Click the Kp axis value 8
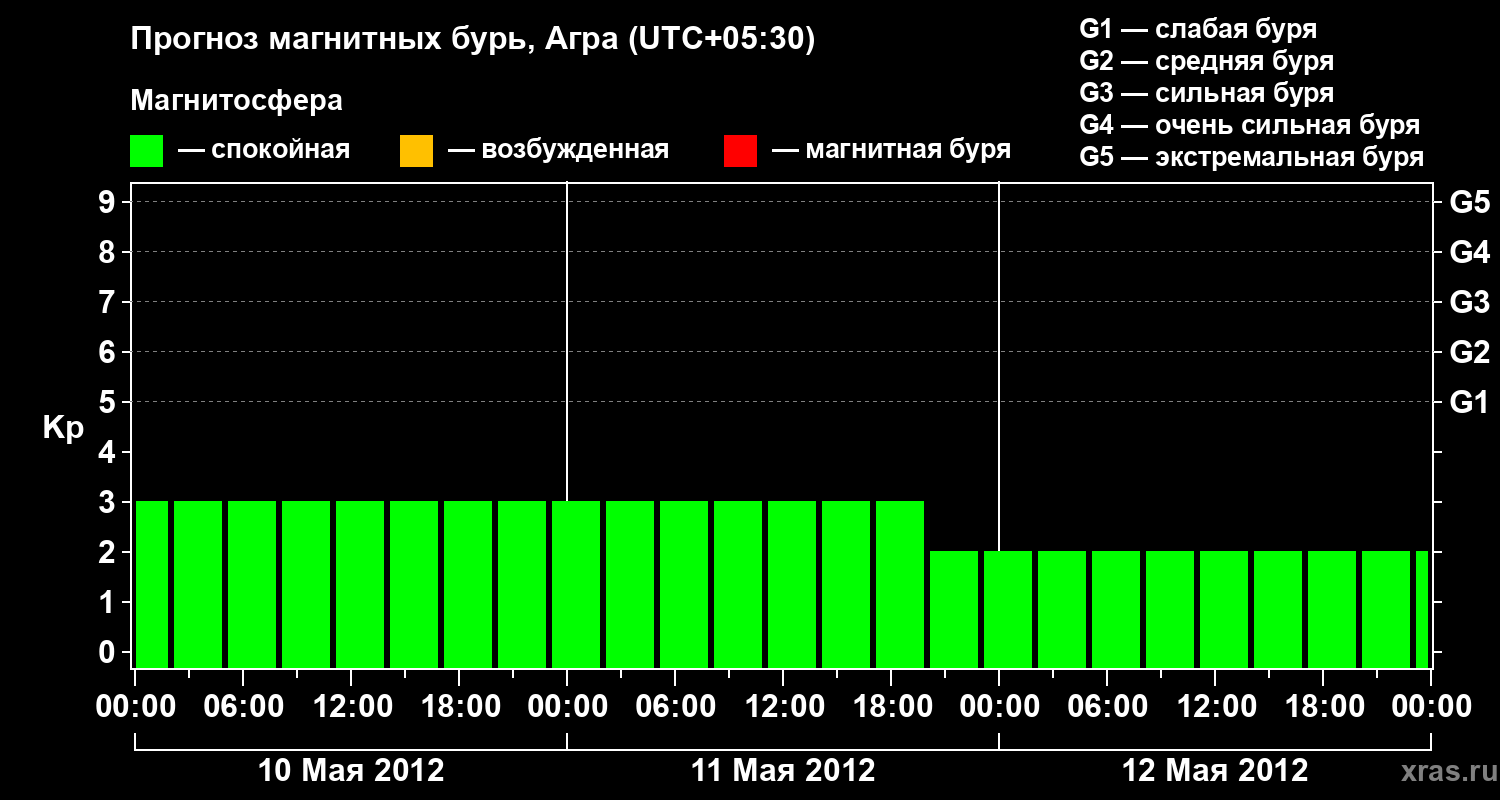The width and height of the screenshot is (1500, 800). (108, 252)
